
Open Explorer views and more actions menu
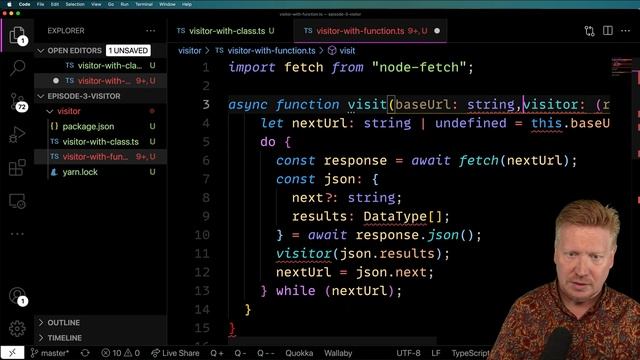pyautogui.click(x=151, y=31)
